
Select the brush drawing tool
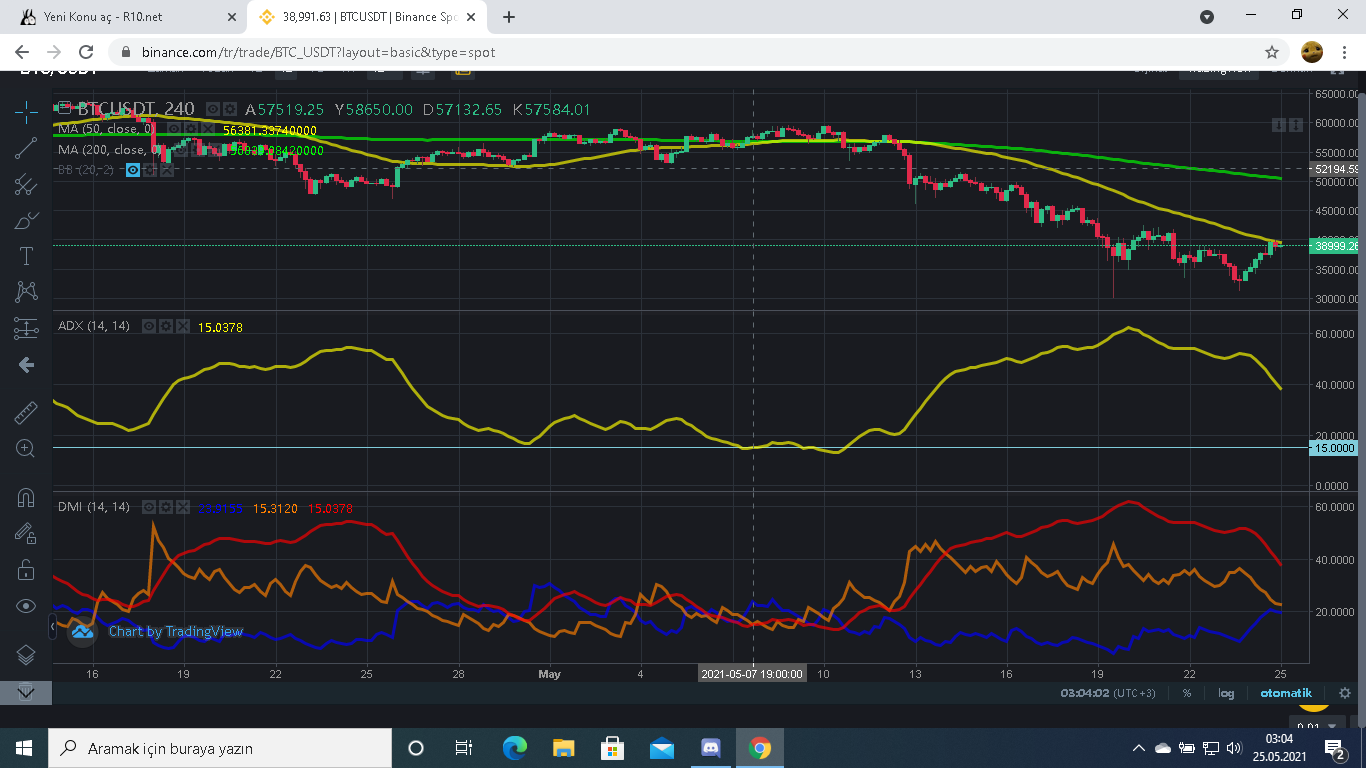26,220
